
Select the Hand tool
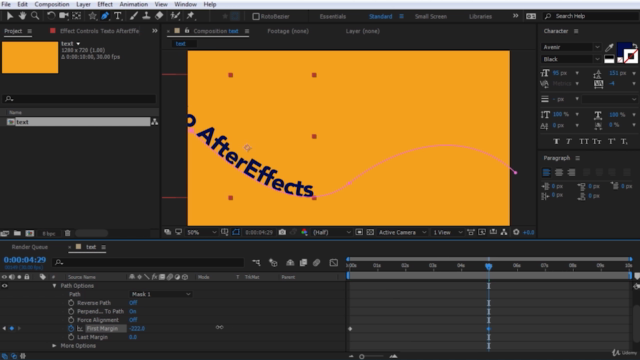22,16
